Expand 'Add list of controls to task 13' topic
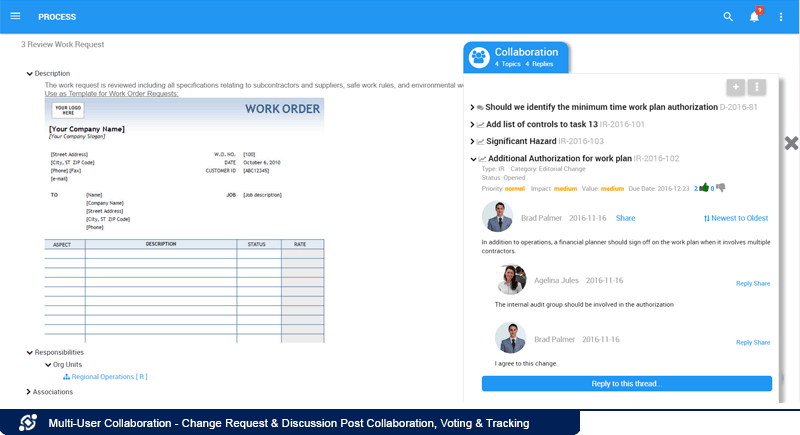The image size is (800, 435). (473, 125)
